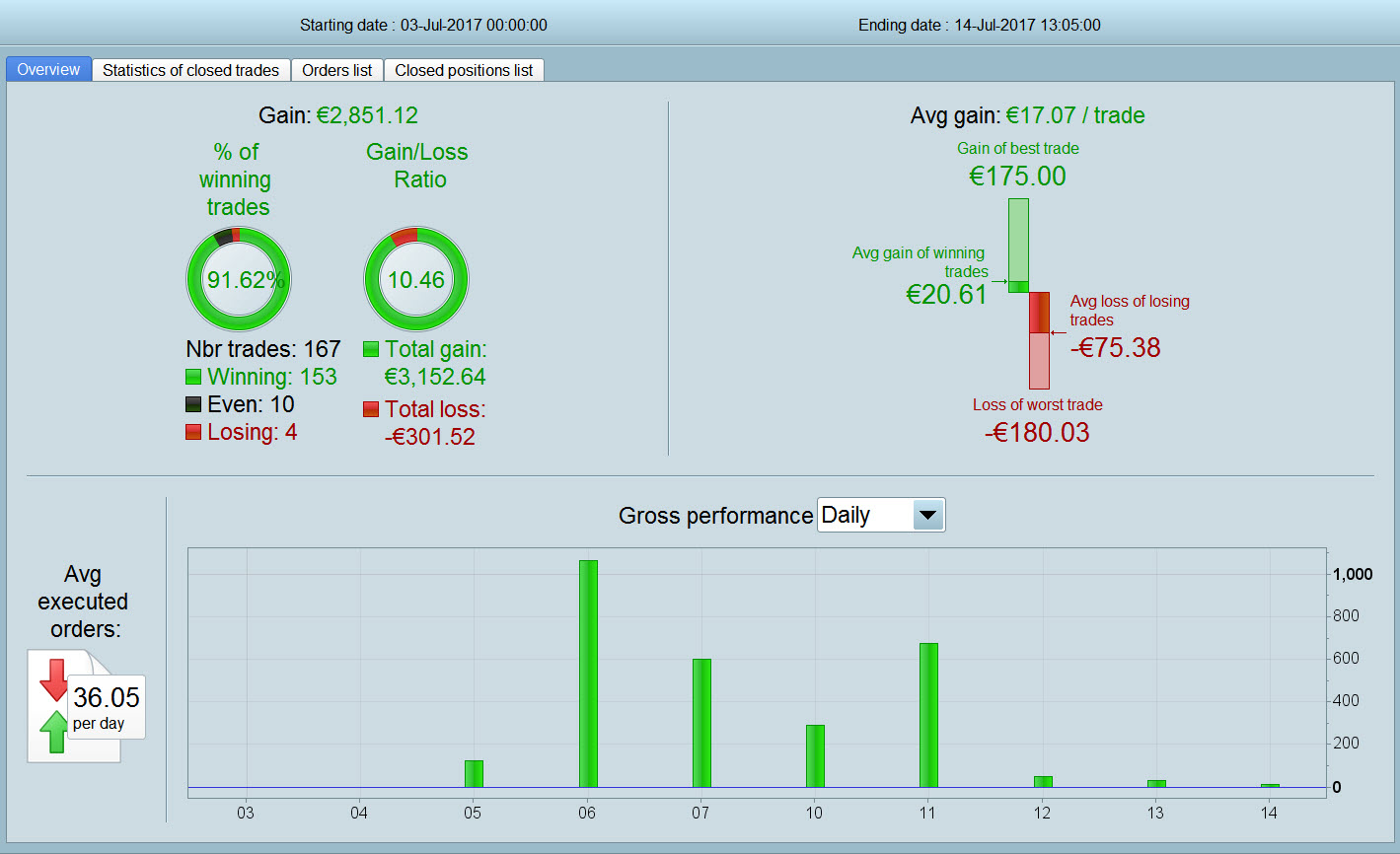Image resolution: width=1400 pixels, height=854 pixels.
Task: Open the Statistics of closed trades tab
Action: pyautogui.click(x=190, y=70)
